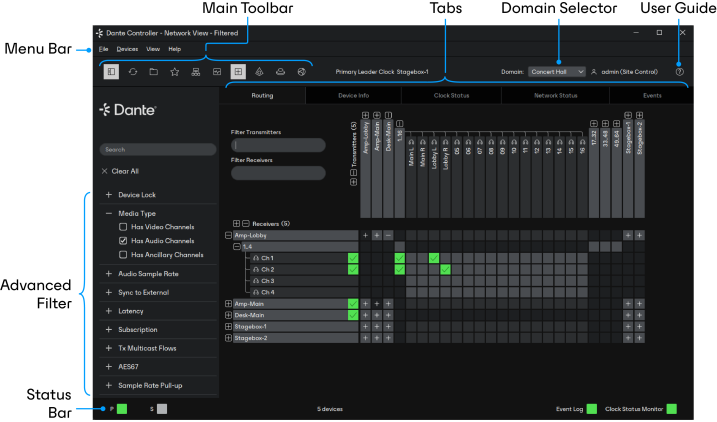The image size is (717, 422).
Task: Click the monitor graph toolbar icon
Action: click(x=217, y=72)
